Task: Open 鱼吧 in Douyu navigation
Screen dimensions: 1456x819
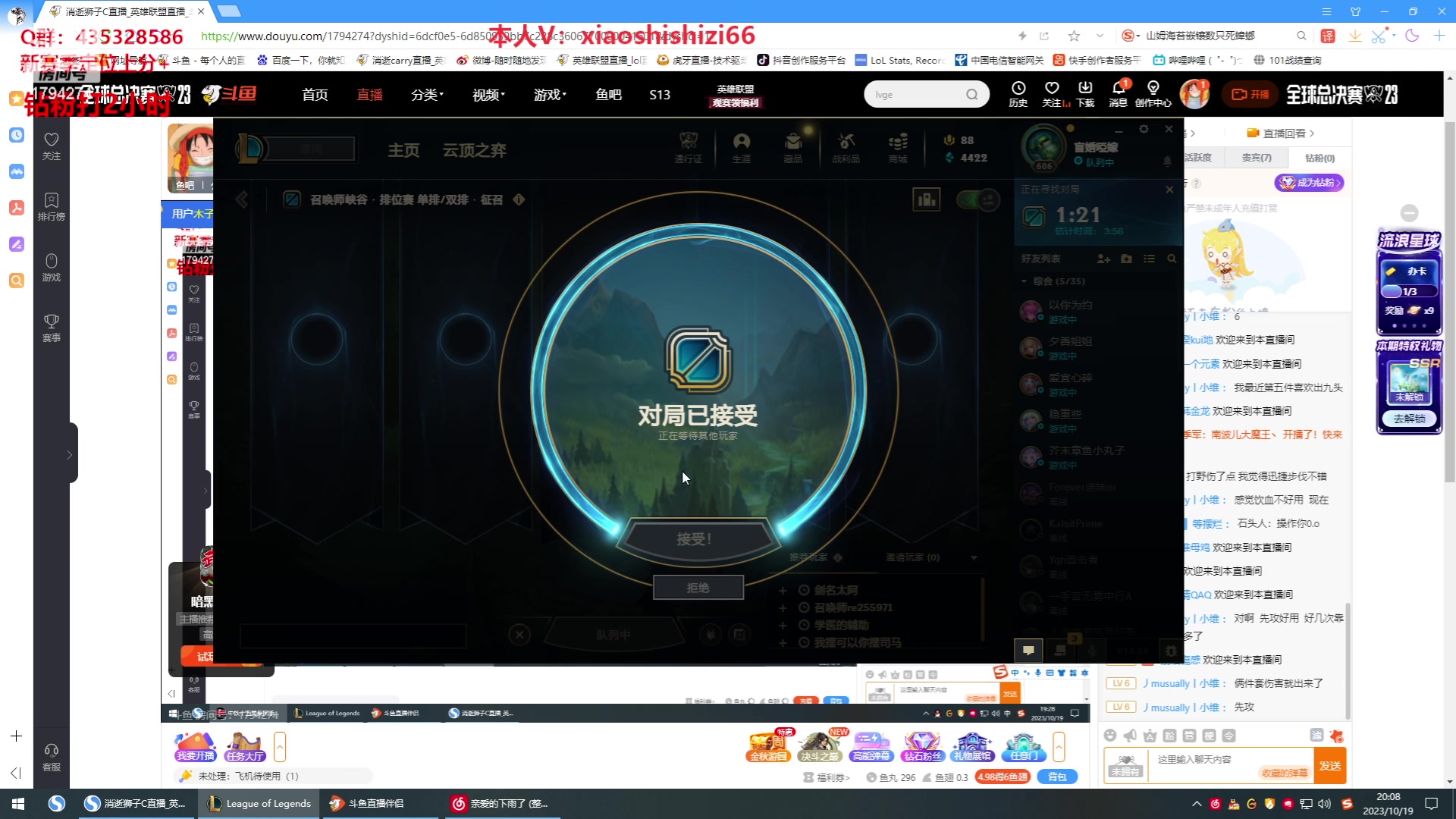Action: (x=608, y=95)
